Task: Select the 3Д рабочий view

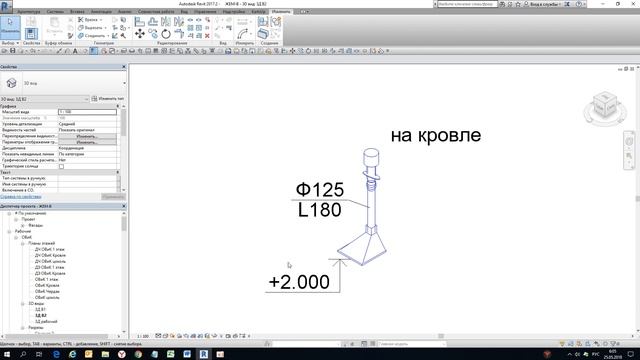Action: click(46, 322)
